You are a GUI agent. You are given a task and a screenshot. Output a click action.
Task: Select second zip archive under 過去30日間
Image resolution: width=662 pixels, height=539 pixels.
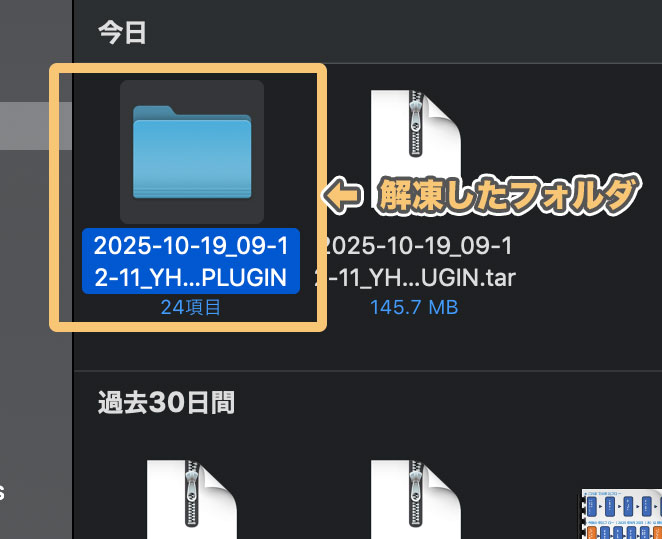coord(416,499)
